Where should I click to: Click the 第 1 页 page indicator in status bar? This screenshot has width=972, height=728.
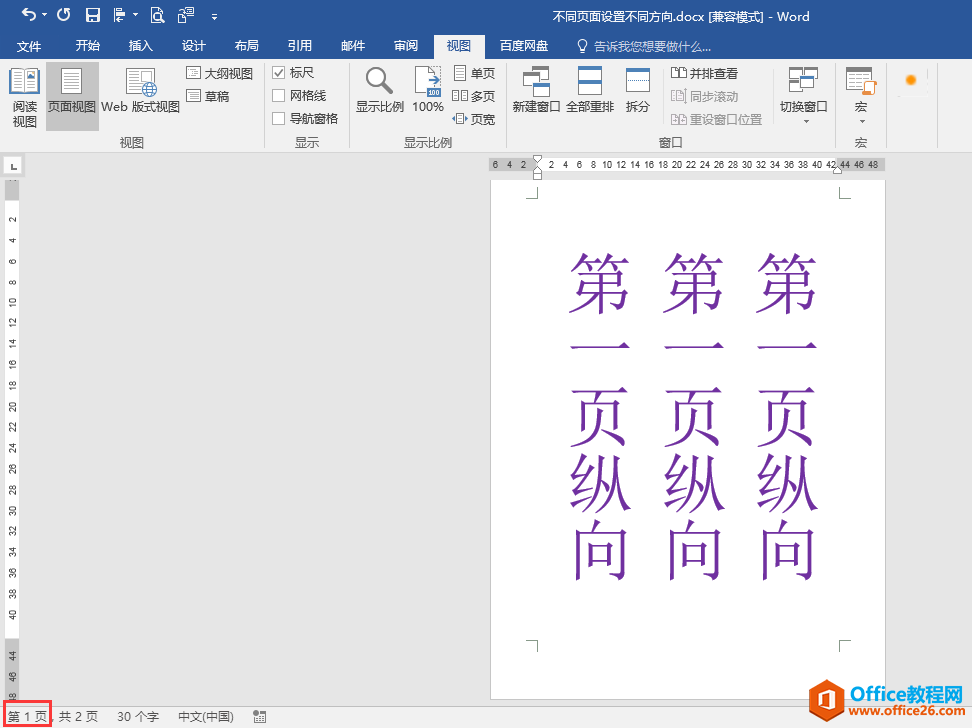[x=27, y=716]
